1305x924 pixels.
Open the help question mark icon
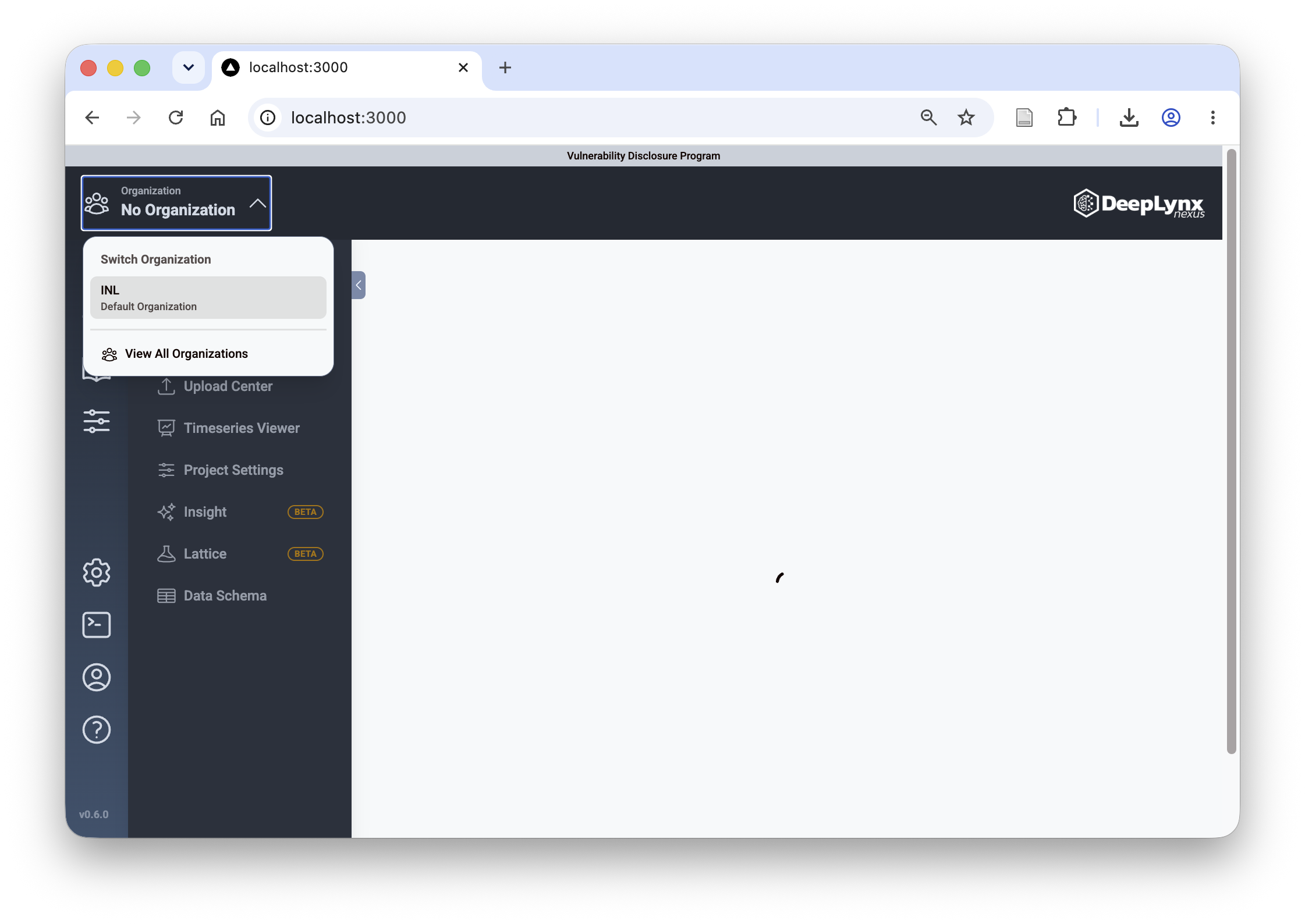(97, 730)
